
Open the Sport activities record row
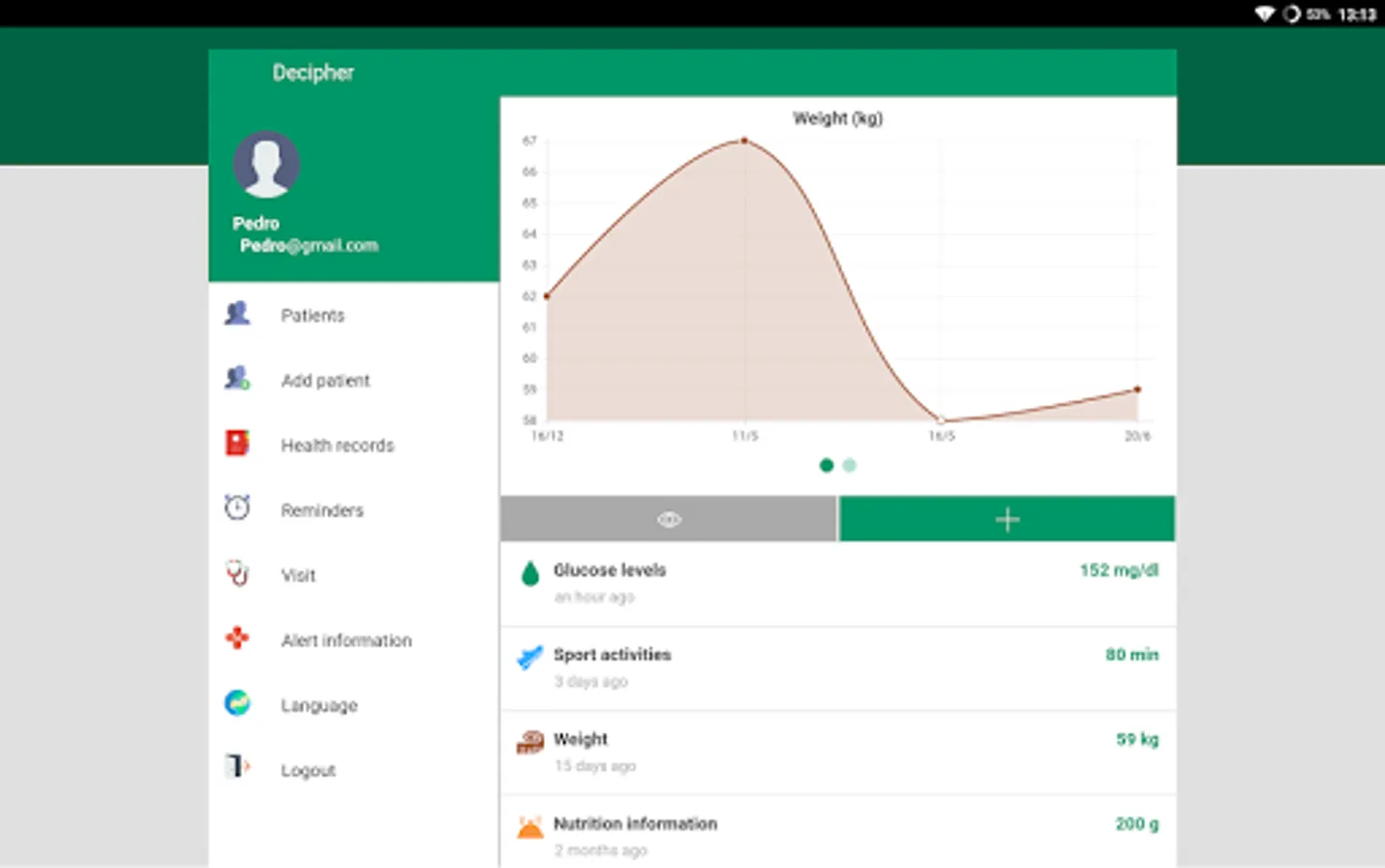click(x=838, y=668)
